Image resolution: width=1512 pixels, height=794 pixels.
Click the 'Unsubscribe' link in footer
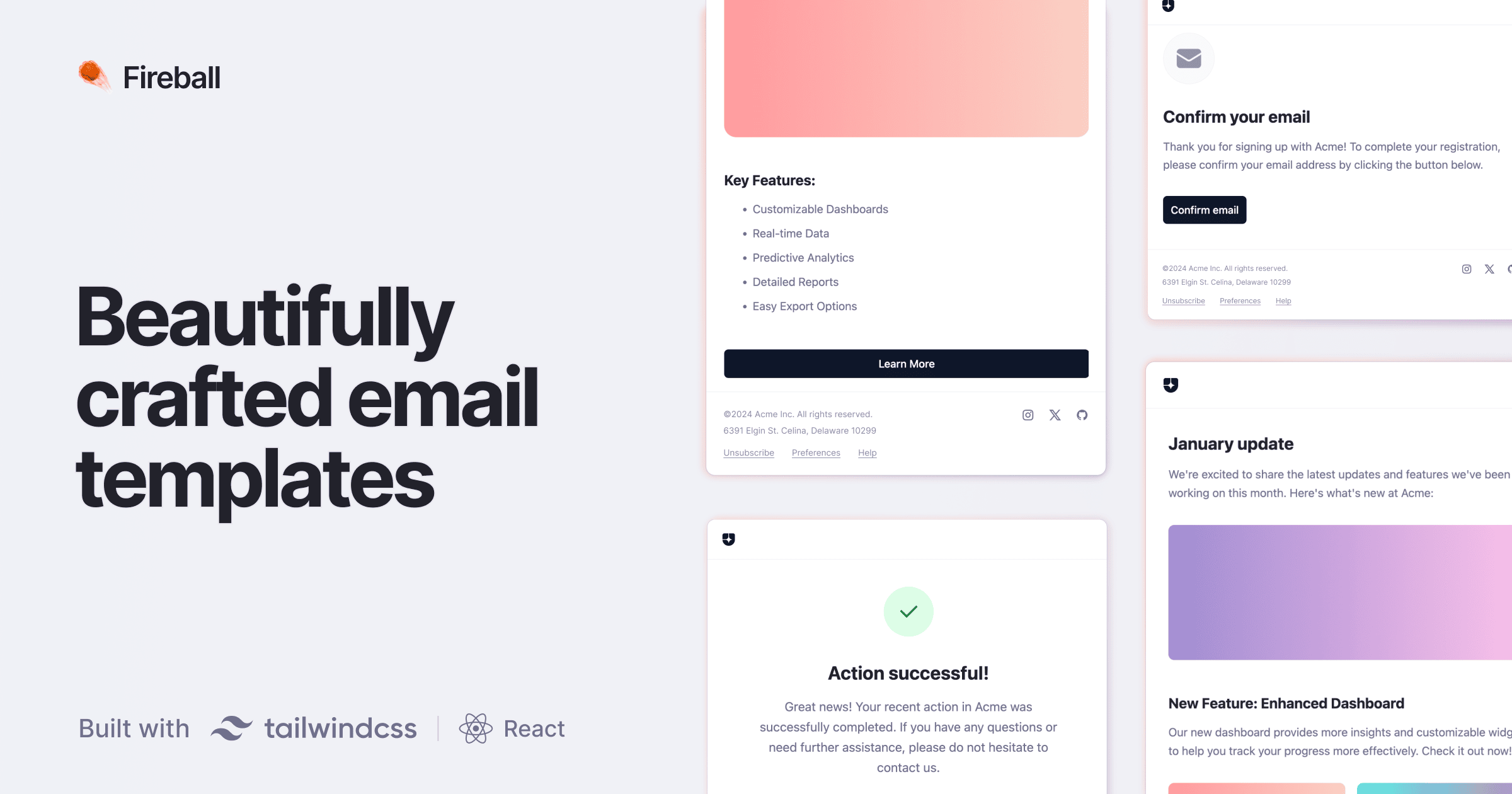(x=749, y=452)
